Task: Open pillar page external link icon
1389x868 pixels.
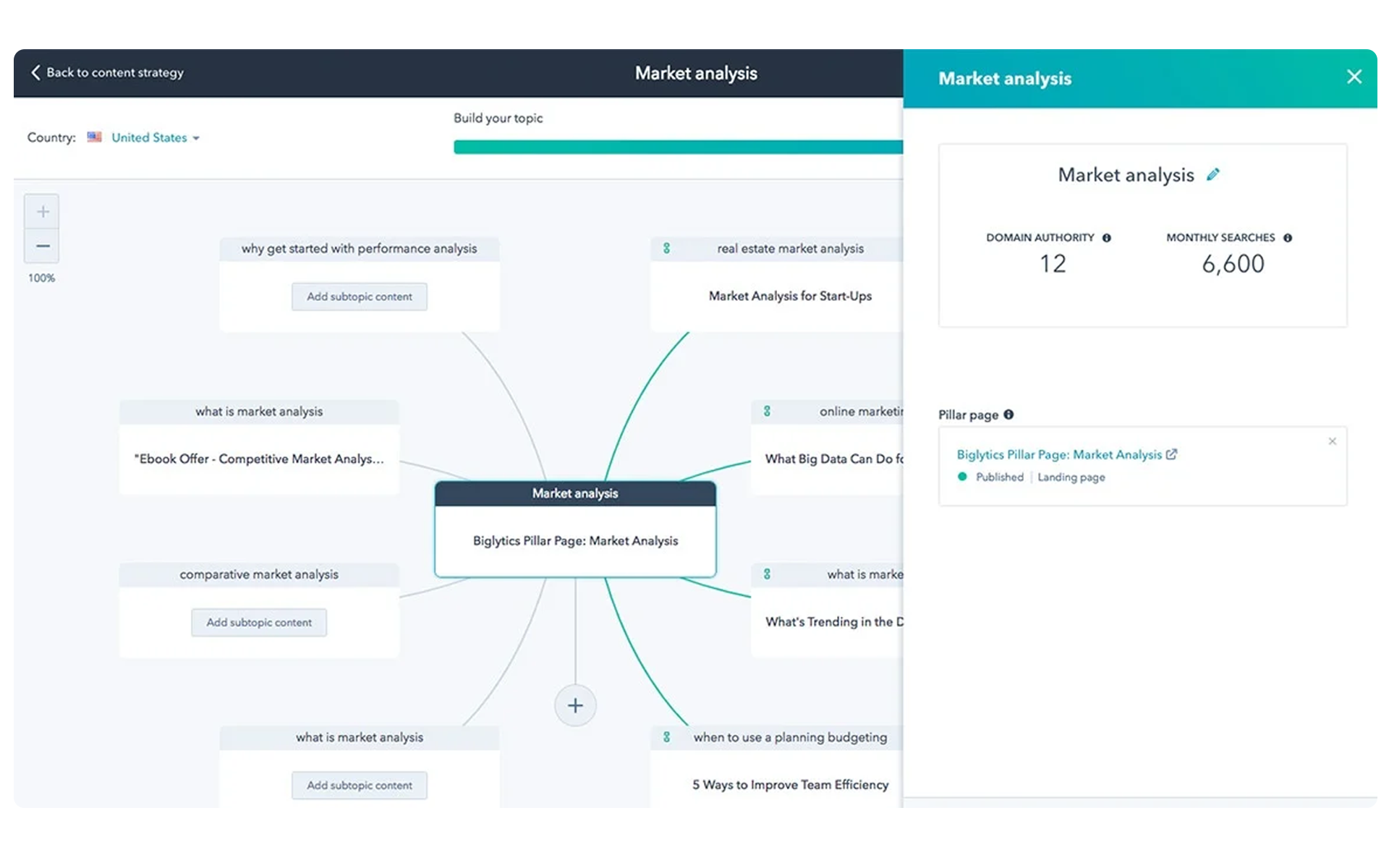Action: (x=1171, y=454)
